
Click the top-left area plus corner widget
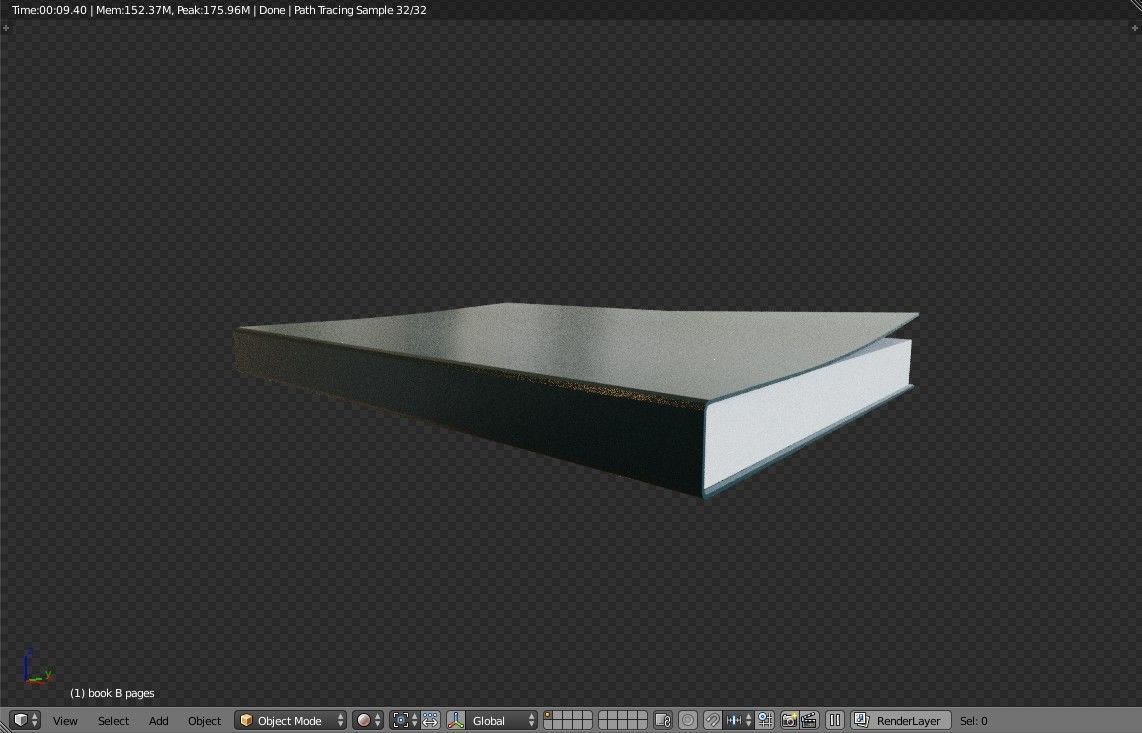pyautogui.click(x=6, y=28)
